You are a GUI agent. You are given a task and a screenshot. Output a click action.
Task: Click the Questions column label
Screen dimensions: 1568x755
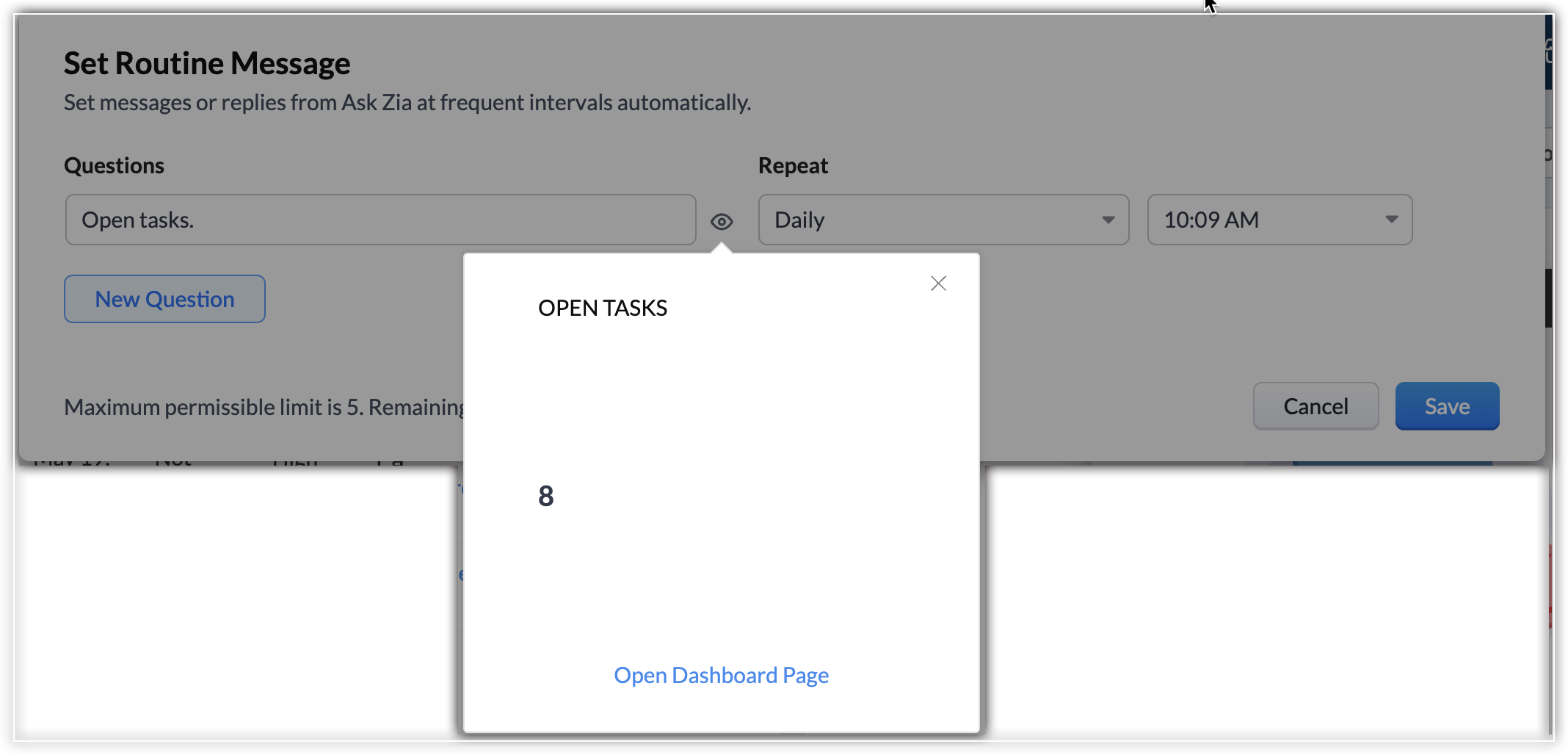tap(114, 165)
